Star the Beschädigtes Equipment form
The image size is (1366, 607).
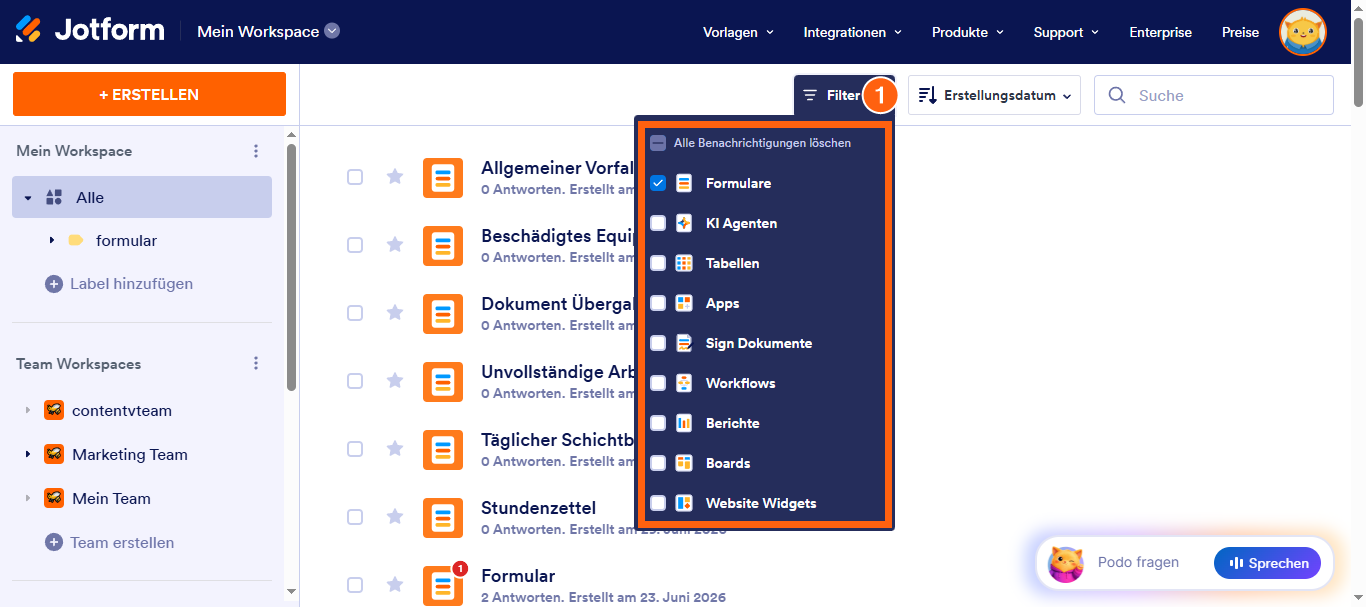click(395, 245)
